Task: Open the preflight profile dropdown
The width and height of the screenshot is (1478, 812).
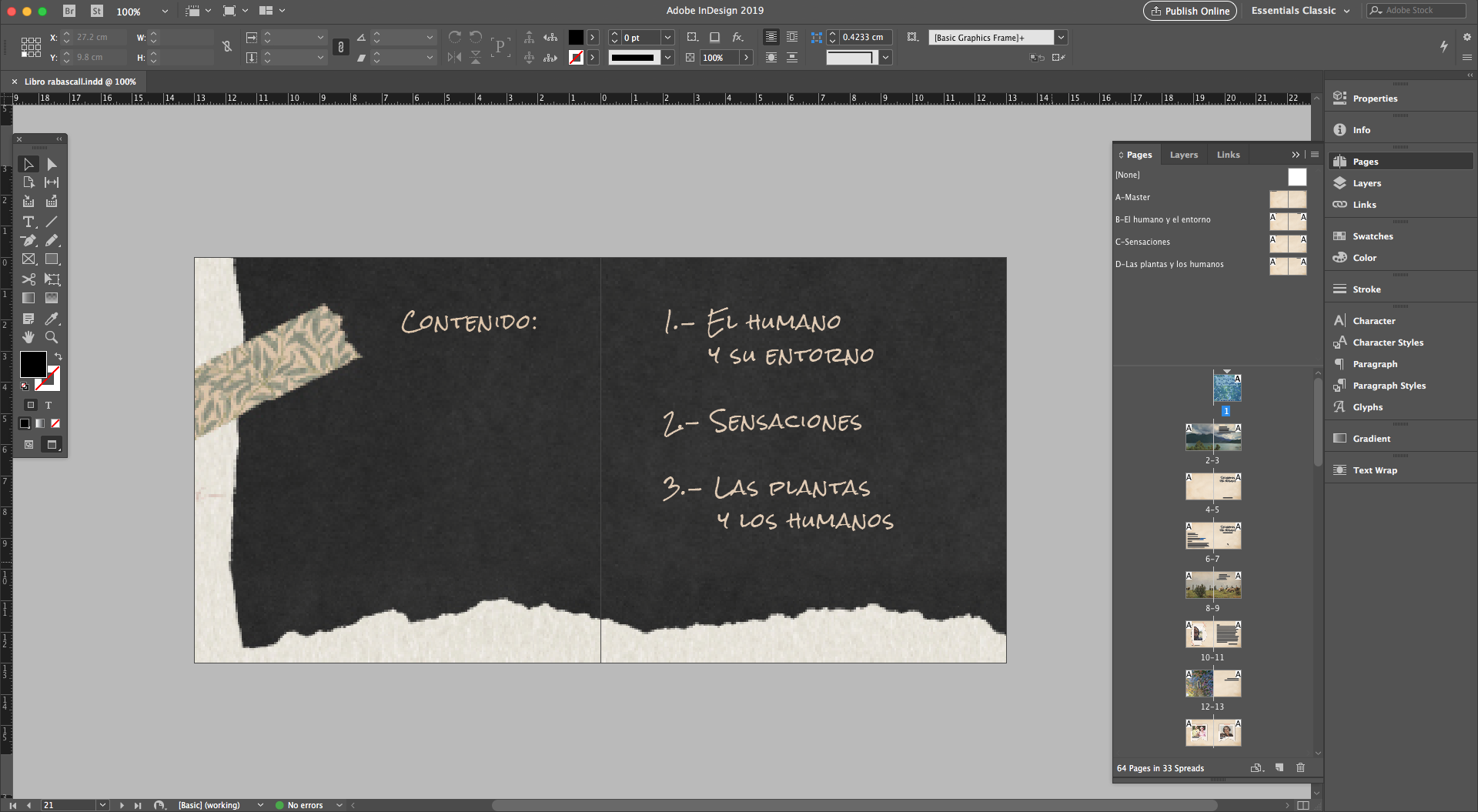Action: pos(260,805)
